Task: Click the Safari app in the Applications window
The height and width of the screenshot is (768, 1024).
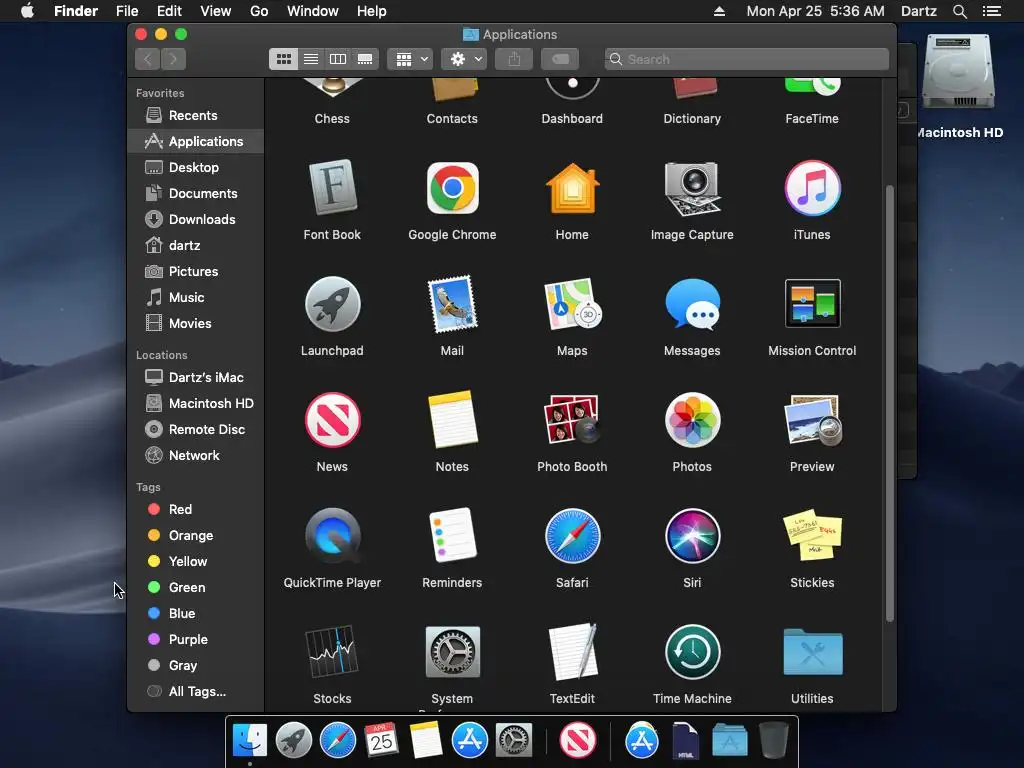Action: point(572,536)
